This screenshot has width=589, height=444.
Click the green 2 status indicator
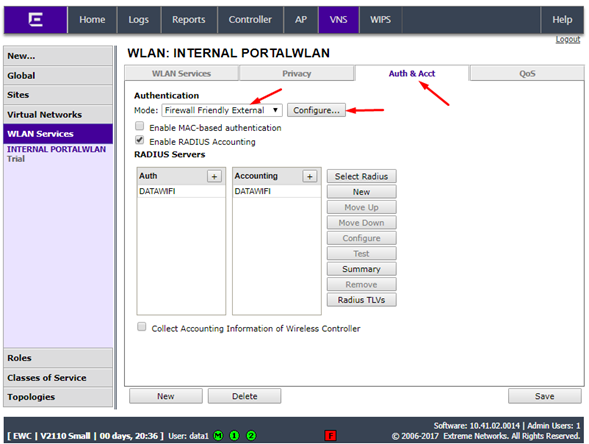point(251,435)
